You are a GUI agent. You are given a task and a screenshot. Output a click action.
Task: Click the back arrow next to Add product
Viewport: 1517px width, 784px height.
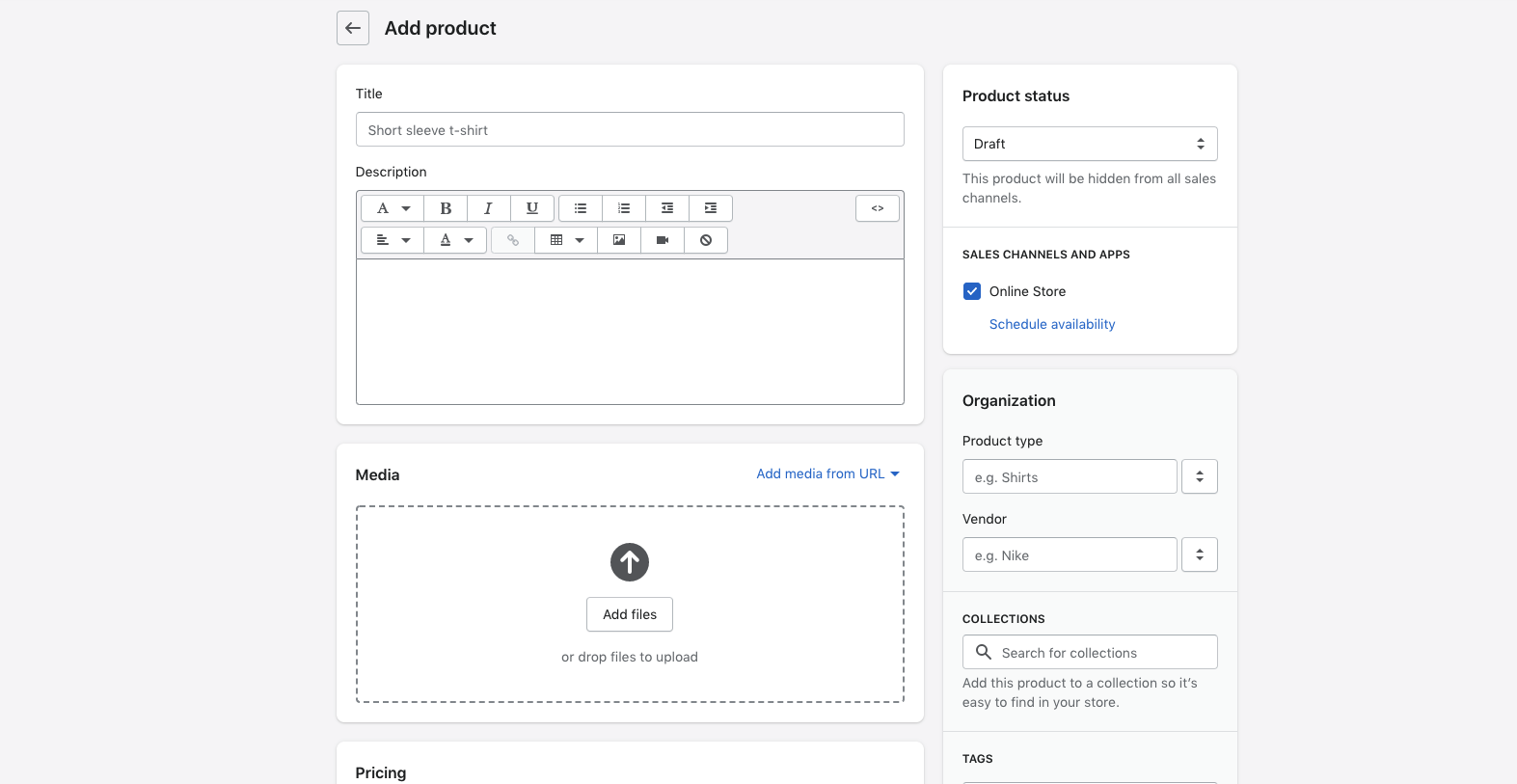pyautogui.click(x=353, y=28)
